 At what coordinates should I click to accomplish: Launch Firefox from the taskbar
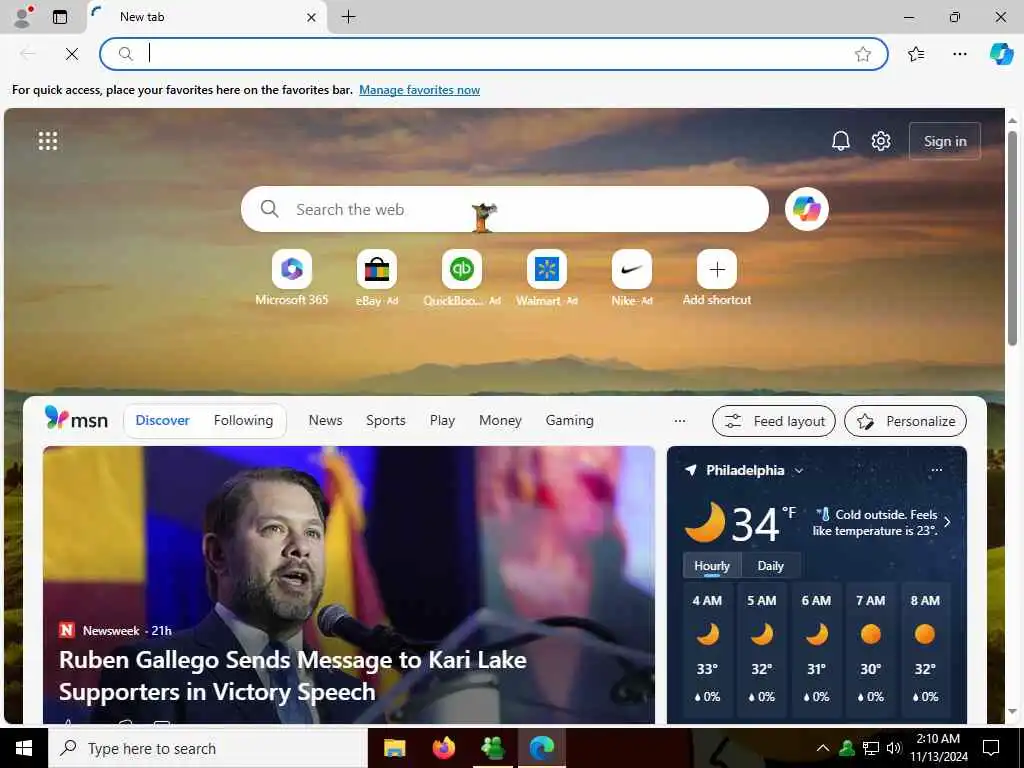tap(444, 748)
